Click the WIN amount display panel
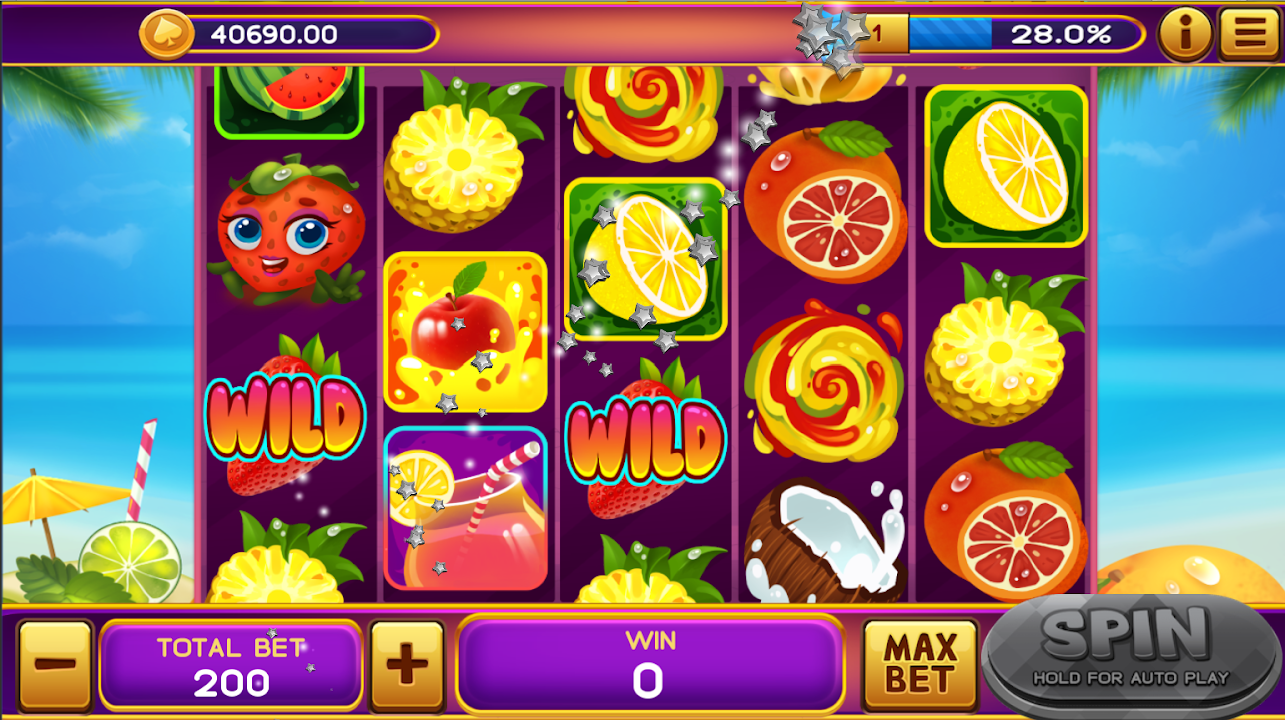 650,664
